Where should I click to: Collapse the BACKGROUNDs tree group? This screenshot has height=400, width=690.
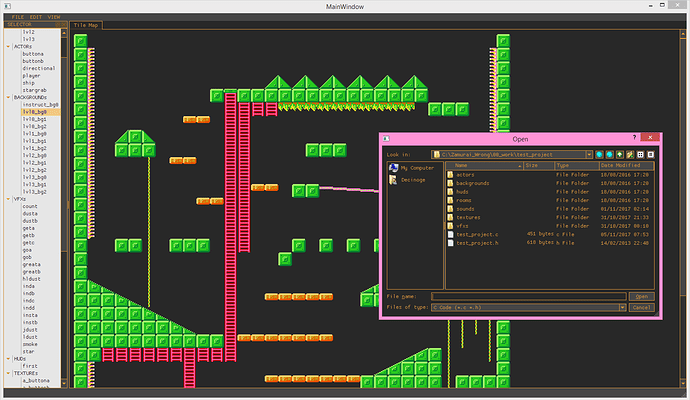coord(8,97)
